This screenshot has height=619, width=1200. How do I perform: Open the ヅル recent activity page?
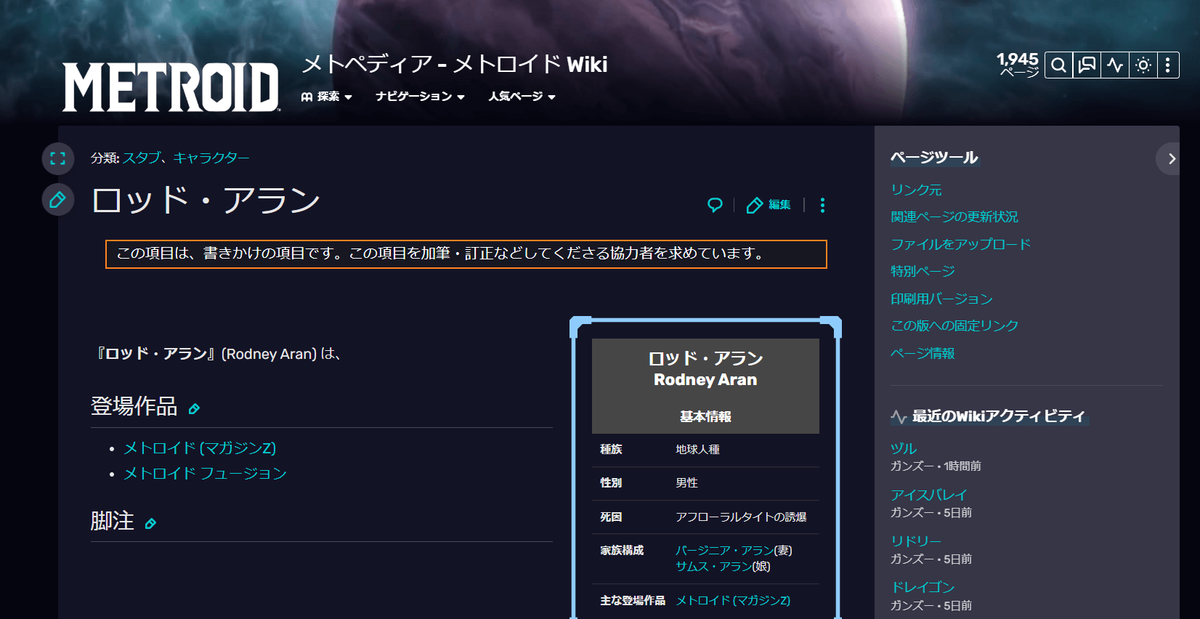[903, 449]
